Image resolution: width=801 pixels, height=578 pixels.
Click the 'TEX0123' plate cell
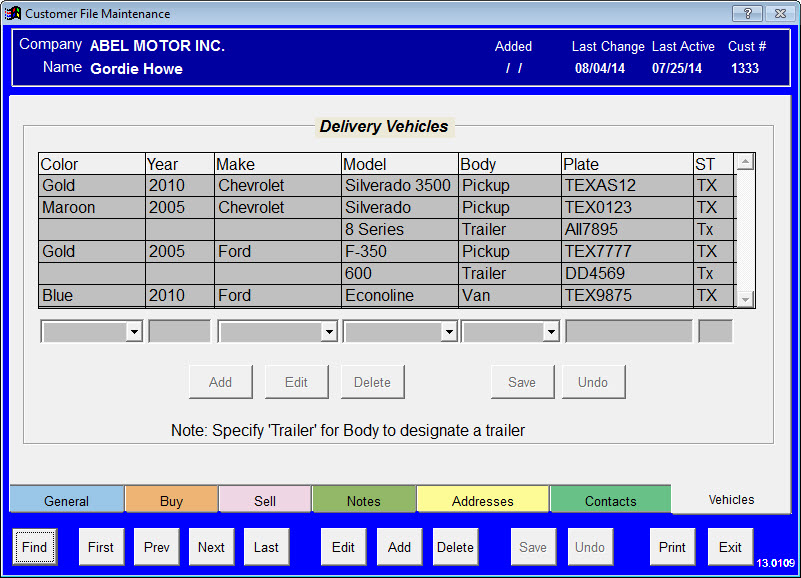[x=627, y=207]
